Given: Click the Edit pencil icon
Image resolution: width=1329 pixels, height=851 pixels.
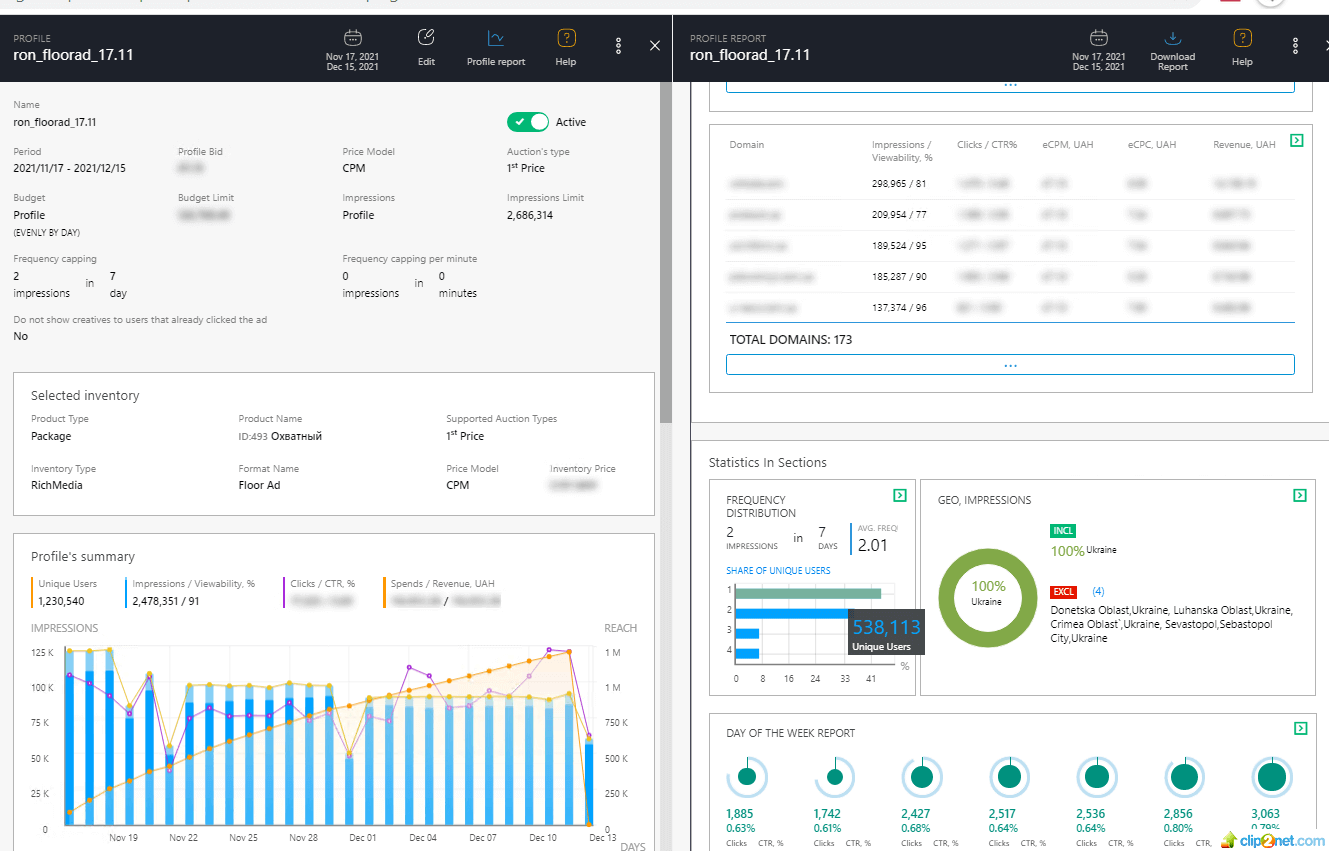Looking at the screenshot, I should [x=426, y=39].
